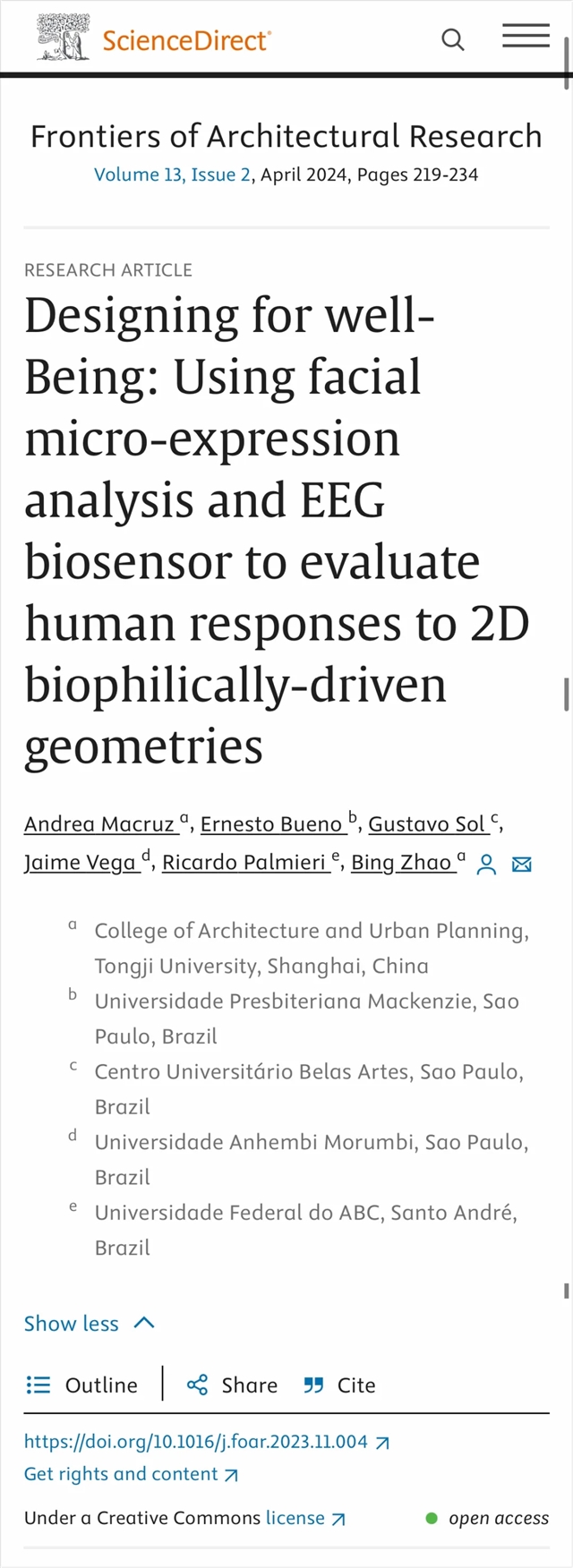Open author Ernesto Bueno details
Image resolution: width=573 pixels, height=1568 pixels.
tap(271, 824)
